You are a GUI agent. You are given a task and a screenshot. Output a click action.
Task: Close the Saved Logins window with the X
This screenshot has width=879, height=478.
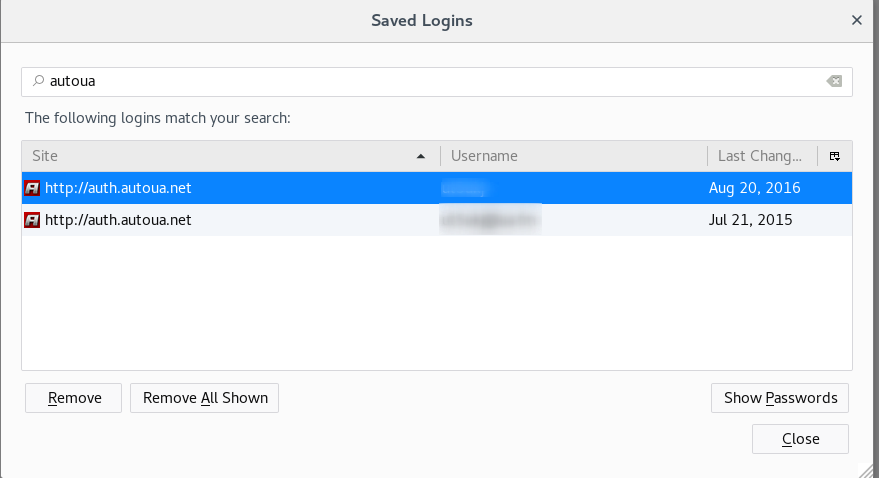tap(857, 20)
